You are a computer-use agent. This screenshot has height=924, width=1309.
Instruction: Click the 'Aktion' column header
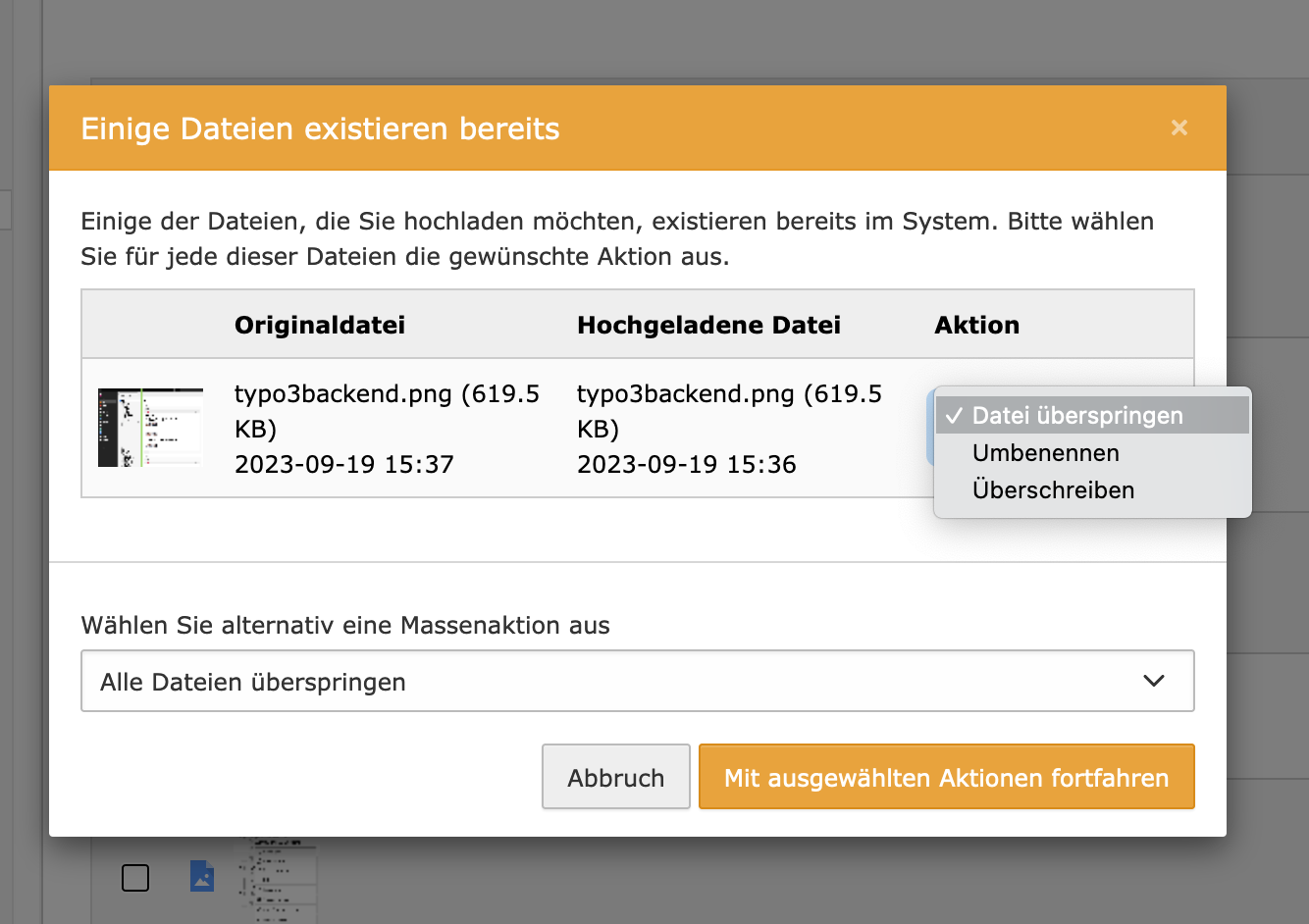976,326
